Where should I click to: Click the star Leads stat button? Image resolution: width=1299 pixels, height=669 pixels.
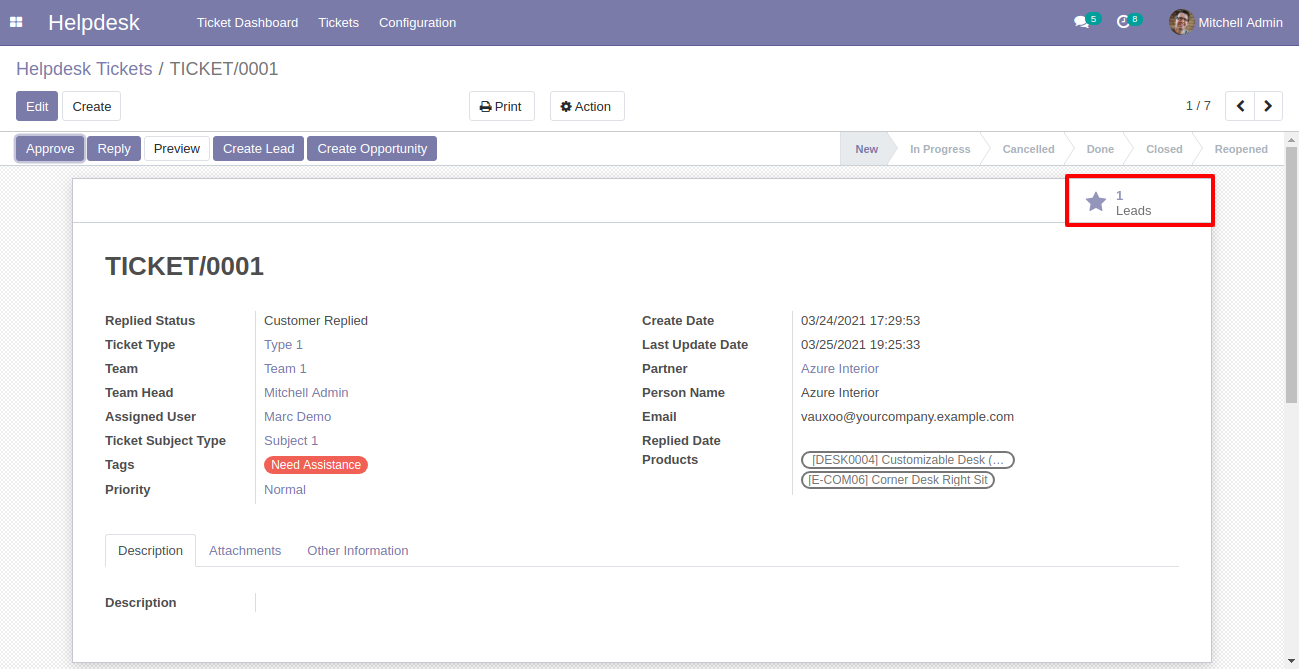(1138, 202)
